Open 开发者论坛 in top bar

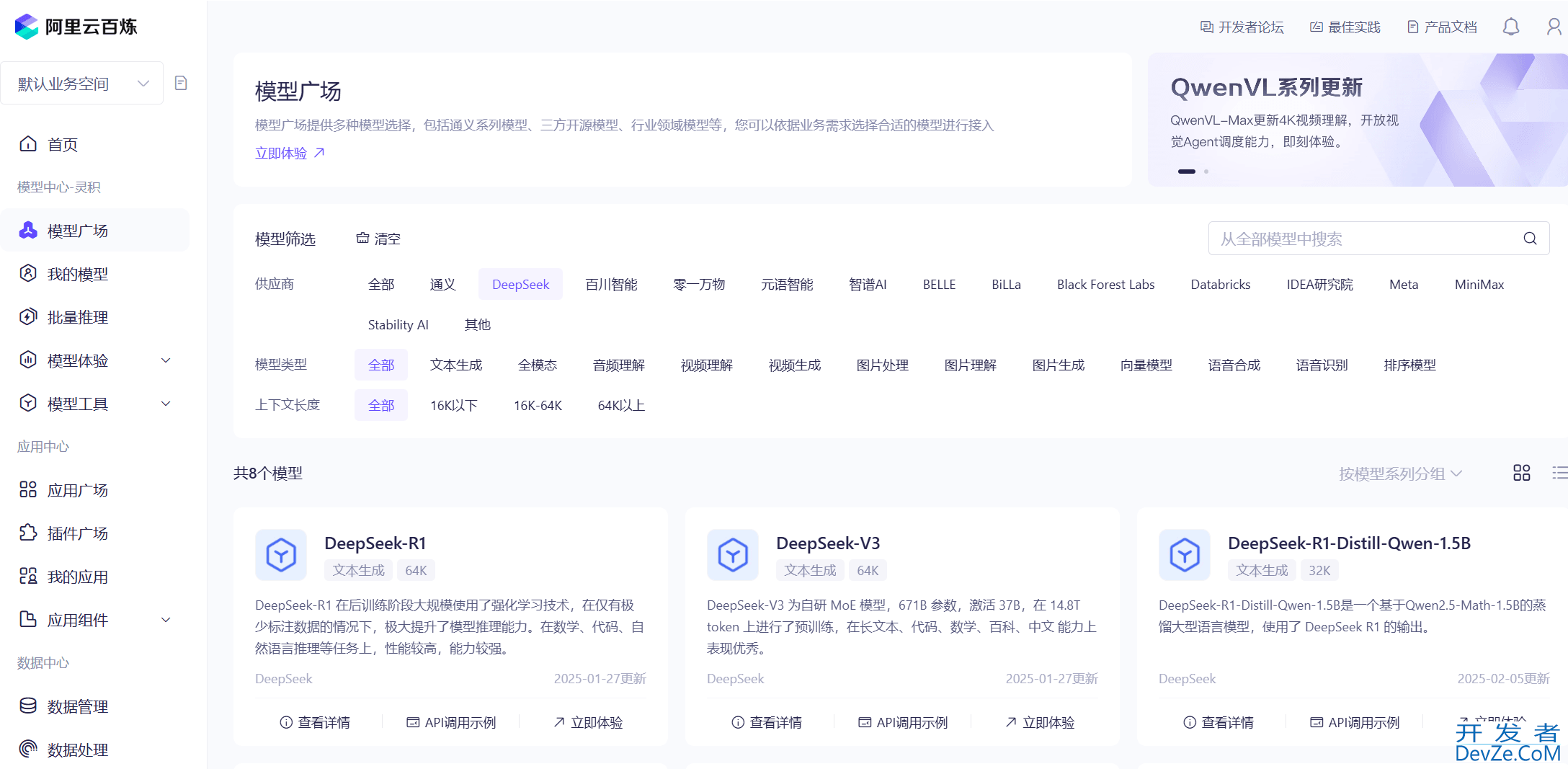tap(1242, 27)
